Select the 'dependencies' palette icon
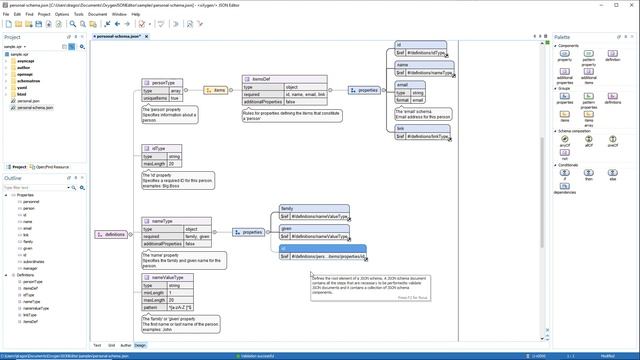 coord(564,186)
